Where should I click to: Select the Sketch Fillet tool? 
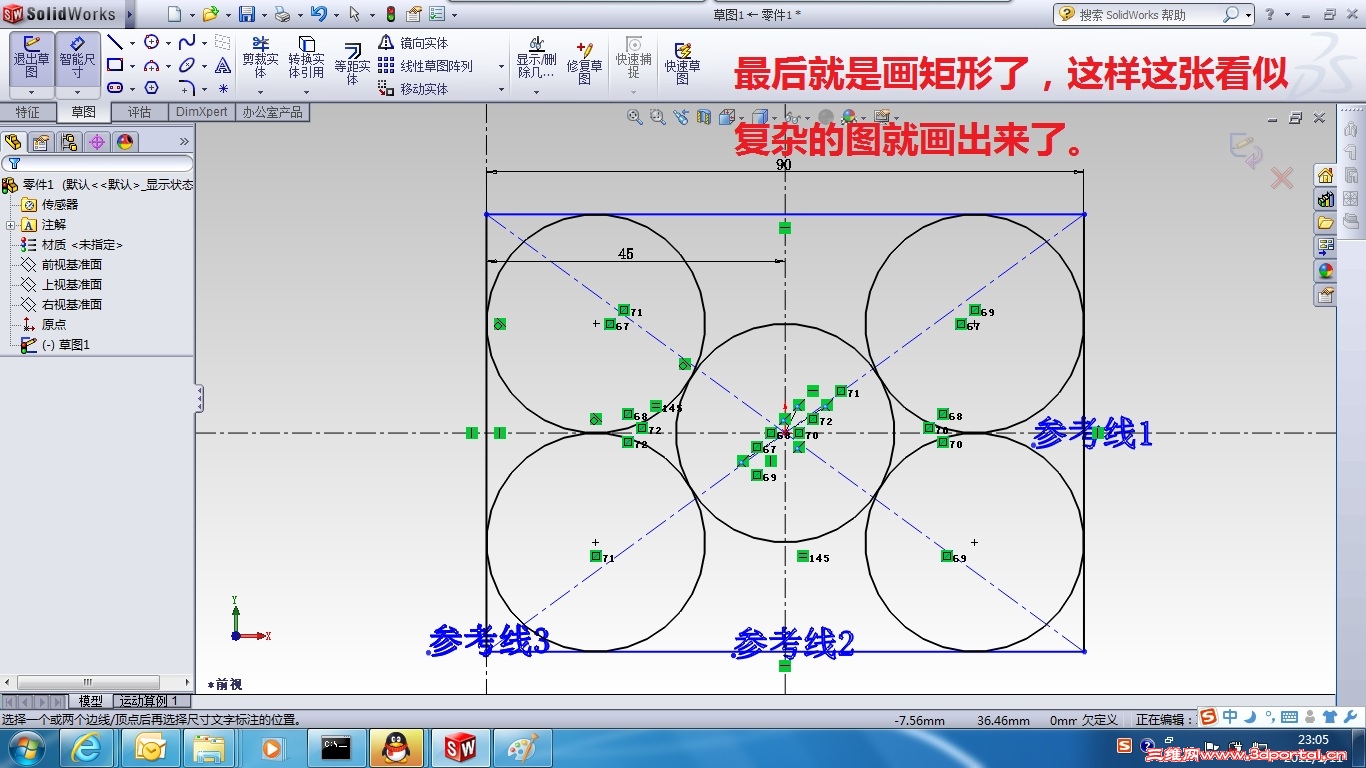pyautogui.click(x=187, y=88)
